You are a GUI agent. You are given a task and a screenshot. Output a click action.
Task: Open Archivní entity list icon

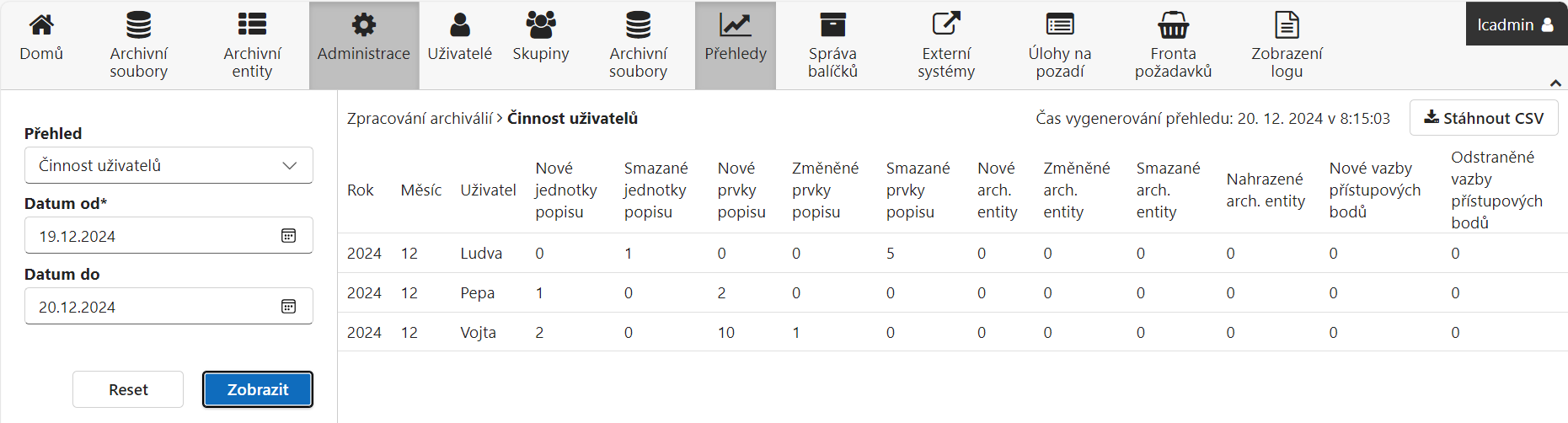point(252,25)
